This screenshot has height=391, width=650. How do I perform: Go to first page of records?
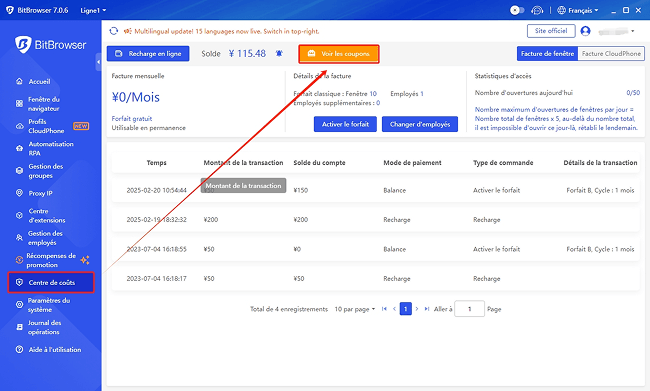point(384,308)
